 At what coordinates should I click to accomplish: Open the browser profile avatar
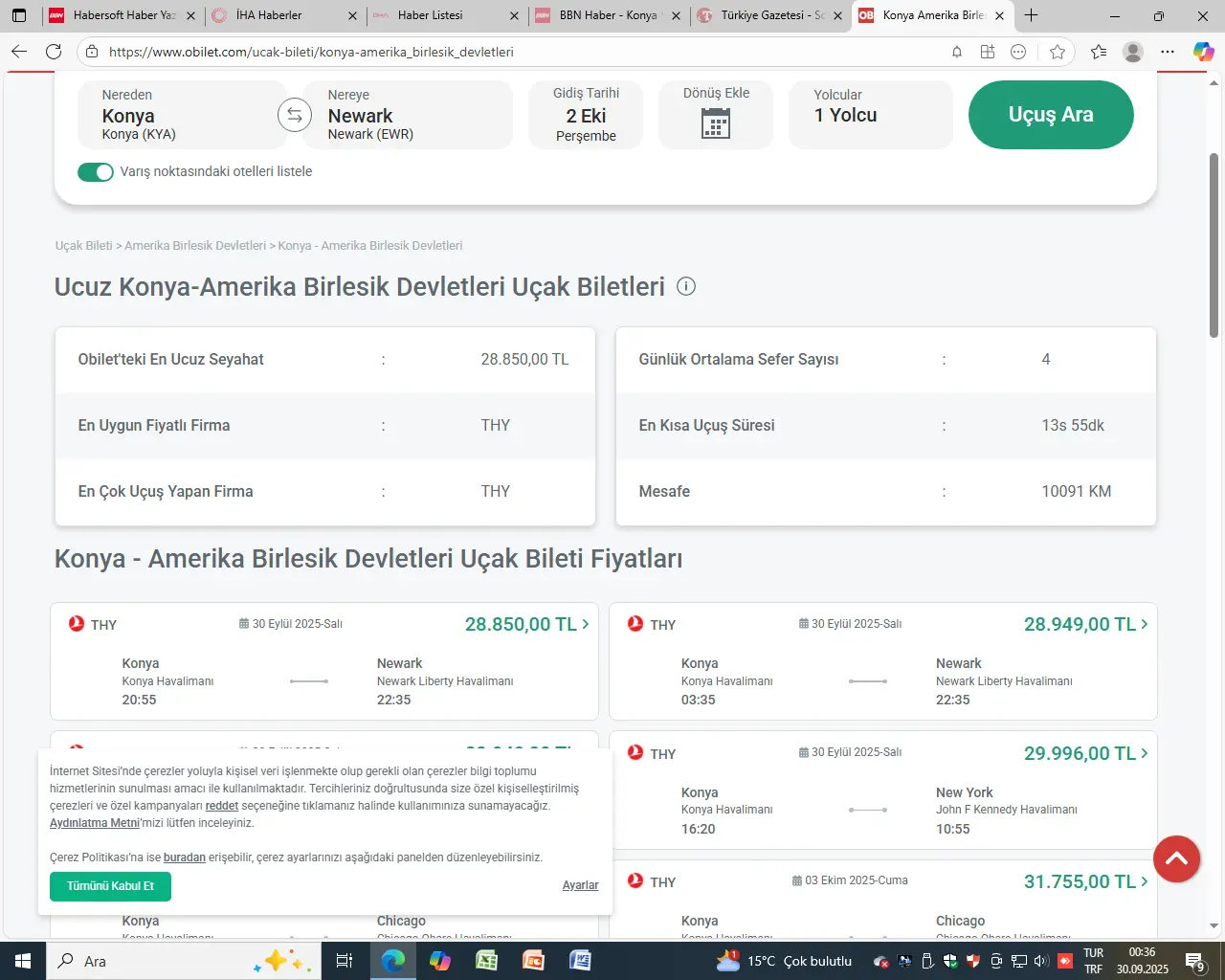[x=1133, y=52]
